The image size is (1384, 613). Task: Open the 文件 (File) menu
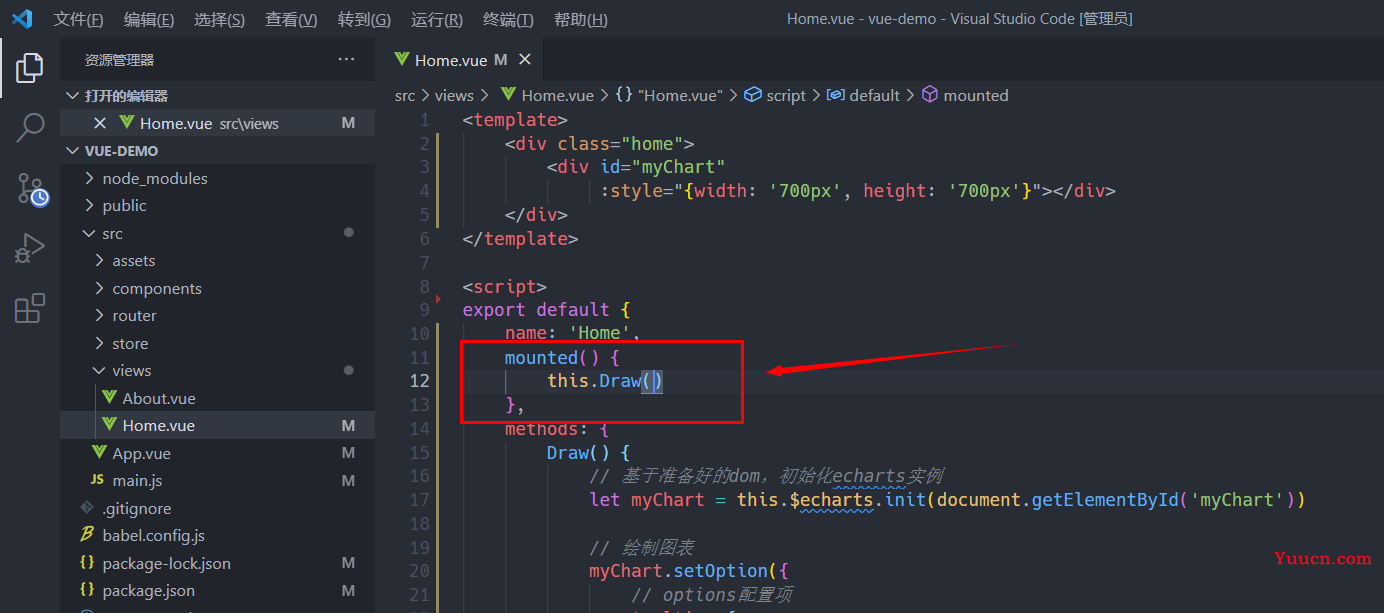tap(78, 20)
